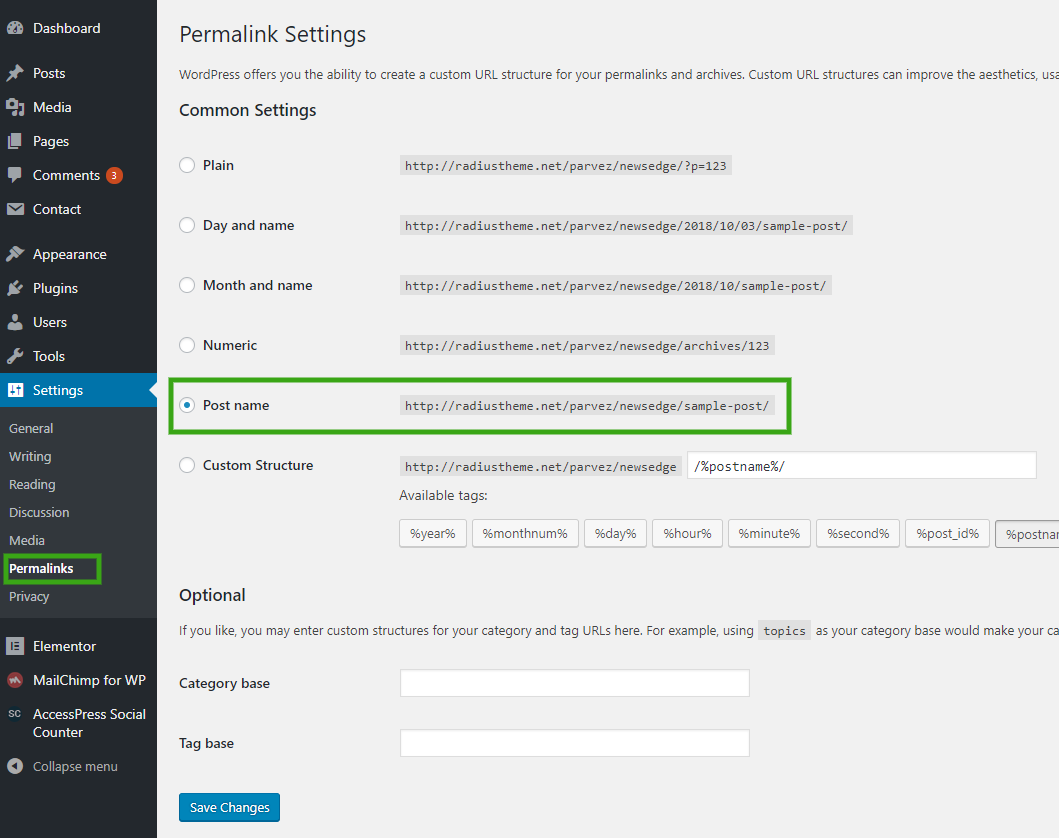
Task: Open the Dashboard menu item
Action: point(67,28)
